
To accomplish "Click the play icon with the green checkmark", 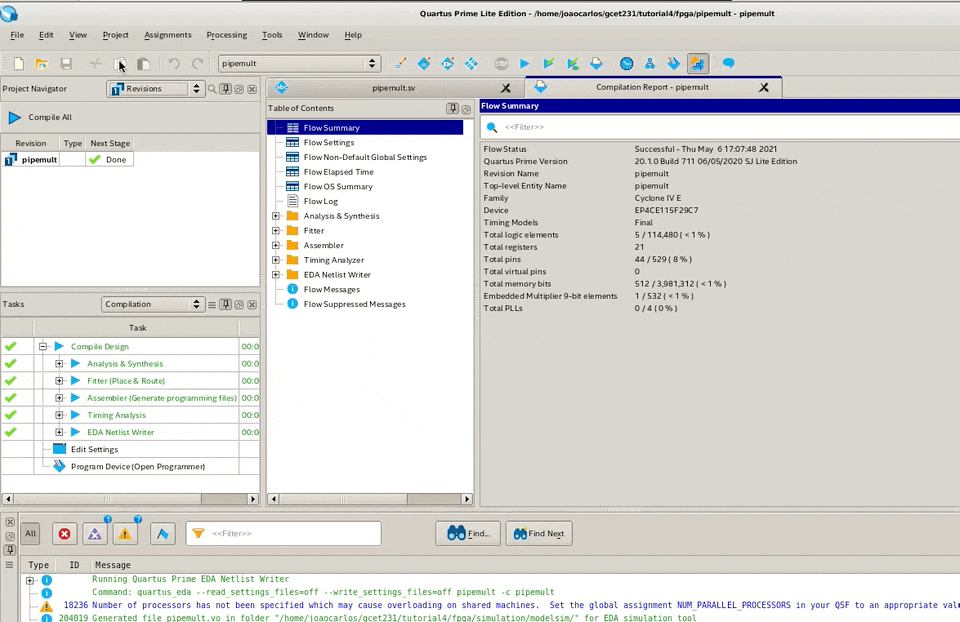I will (549, 63).
